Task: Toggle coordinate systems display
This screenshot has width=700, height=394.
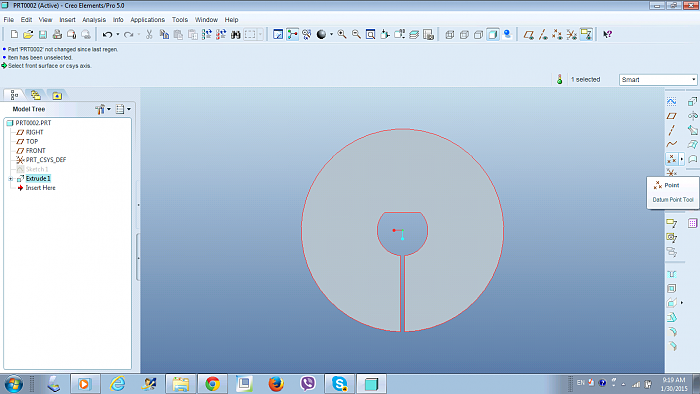Action: point(572,34)
